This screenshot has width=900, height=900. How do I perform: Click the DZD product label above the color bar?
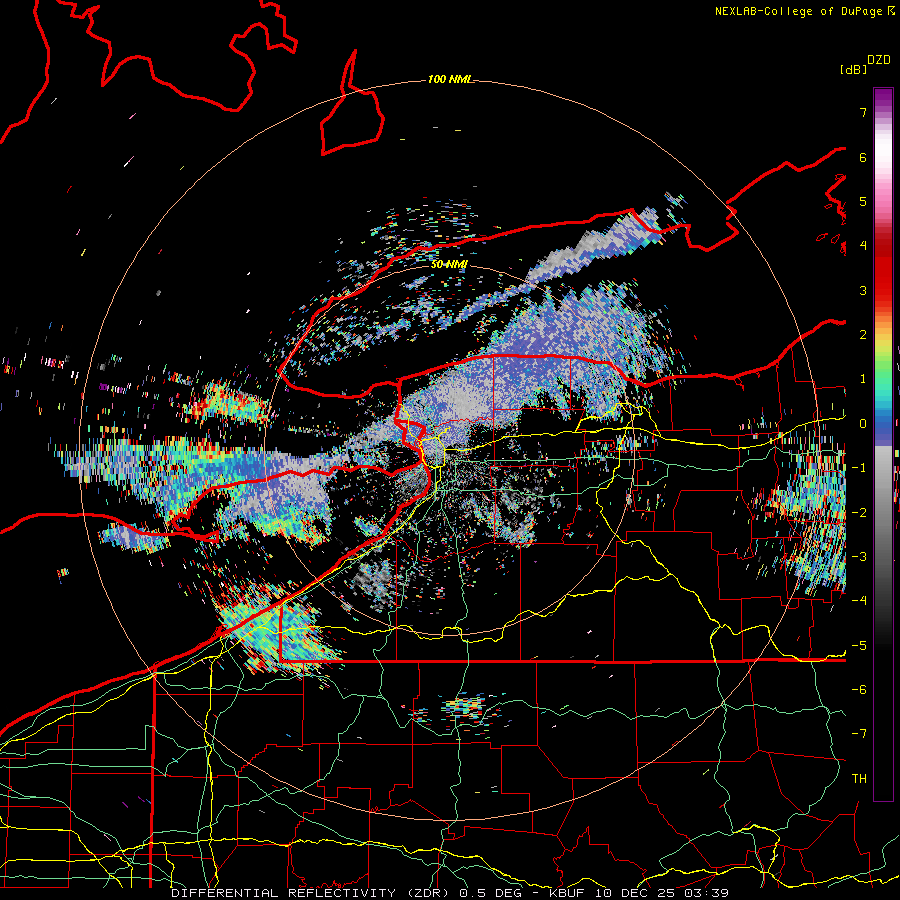tap(879, 60)
